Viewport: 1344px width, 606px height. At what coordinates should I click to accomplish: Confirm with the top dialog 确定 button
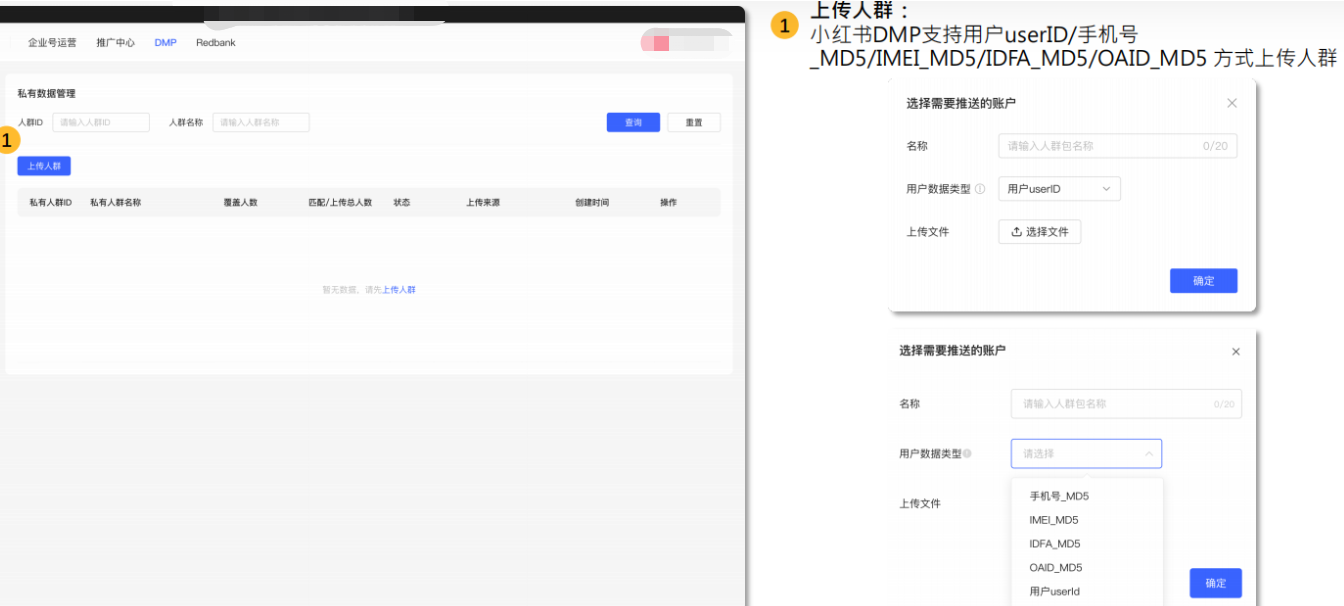(x=1203, y=280)
